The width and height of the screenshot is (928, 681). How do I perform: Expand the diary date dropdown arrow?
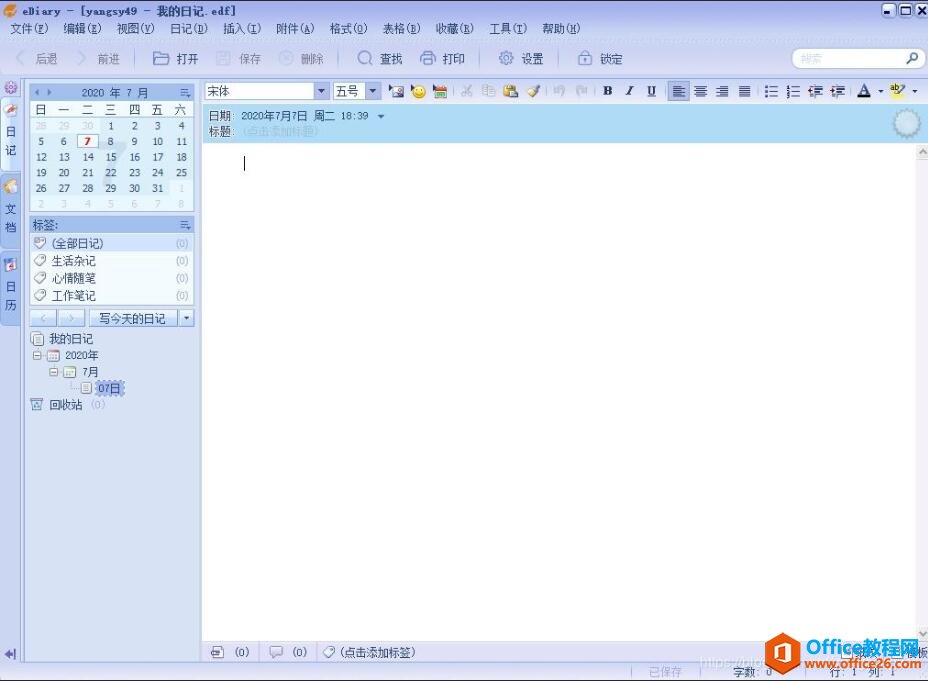tap(381, 117)
